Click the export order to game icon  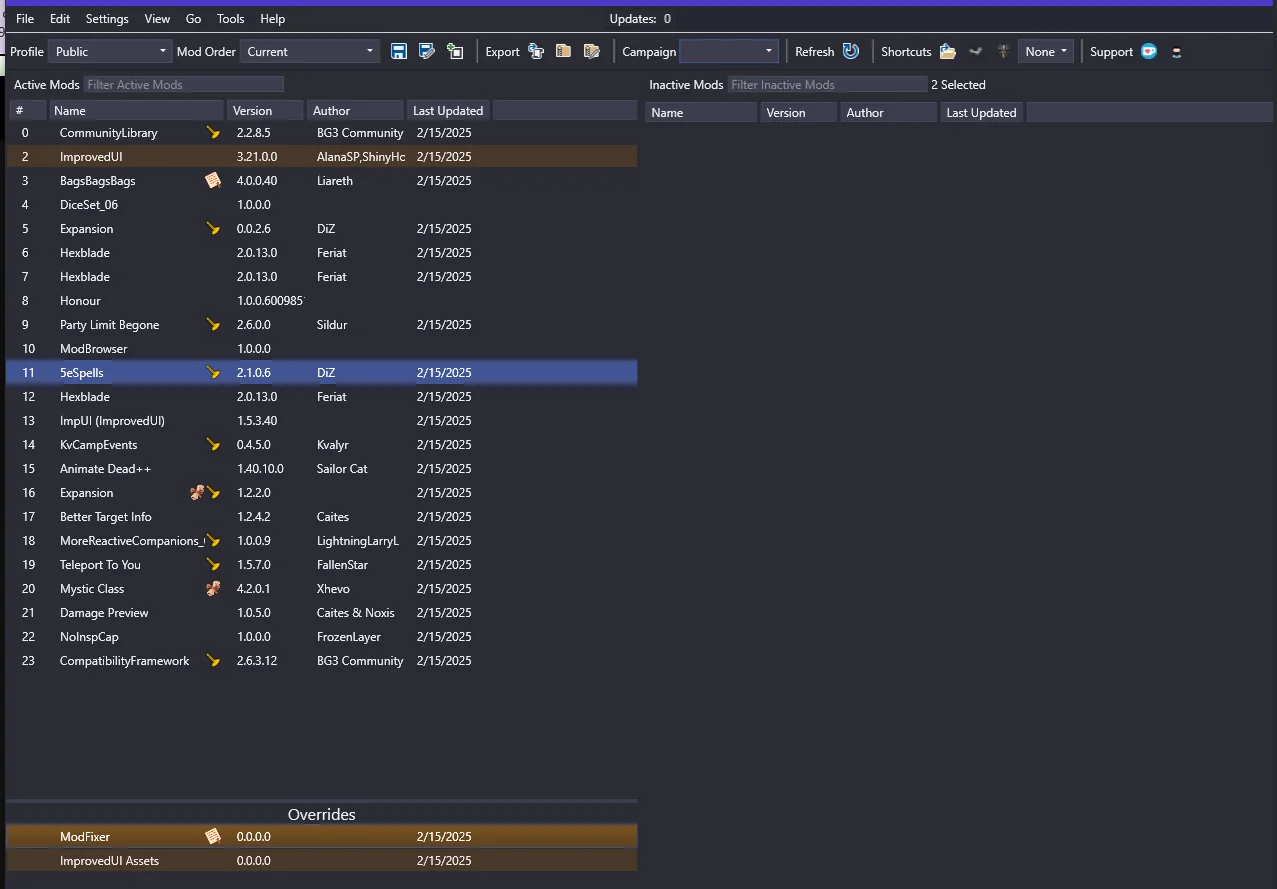(536, 51)
